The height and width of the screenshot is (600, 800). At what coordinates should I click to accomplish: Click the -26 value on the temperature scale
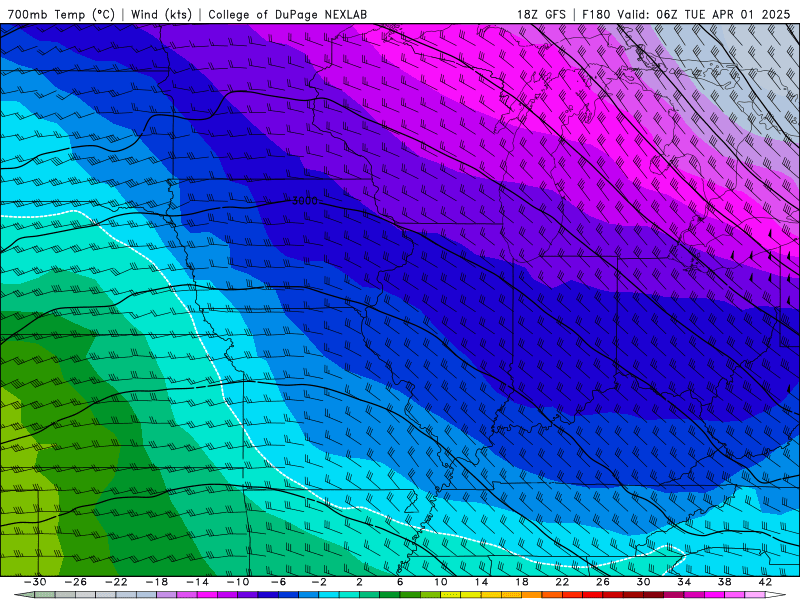coord(76,582)
